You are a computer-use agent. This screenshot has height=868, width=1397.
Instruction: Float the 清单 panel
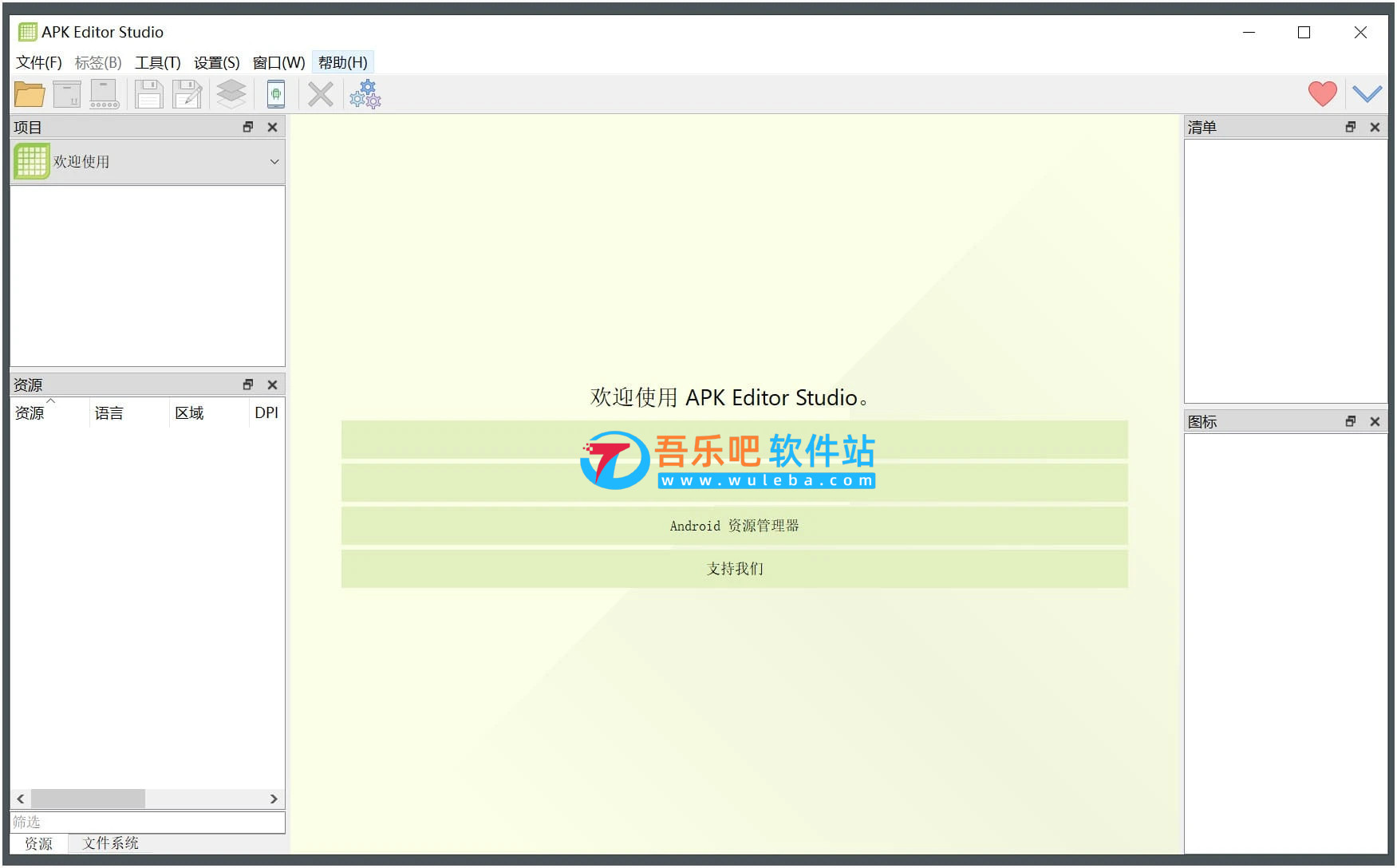[x=1351, y=127]
